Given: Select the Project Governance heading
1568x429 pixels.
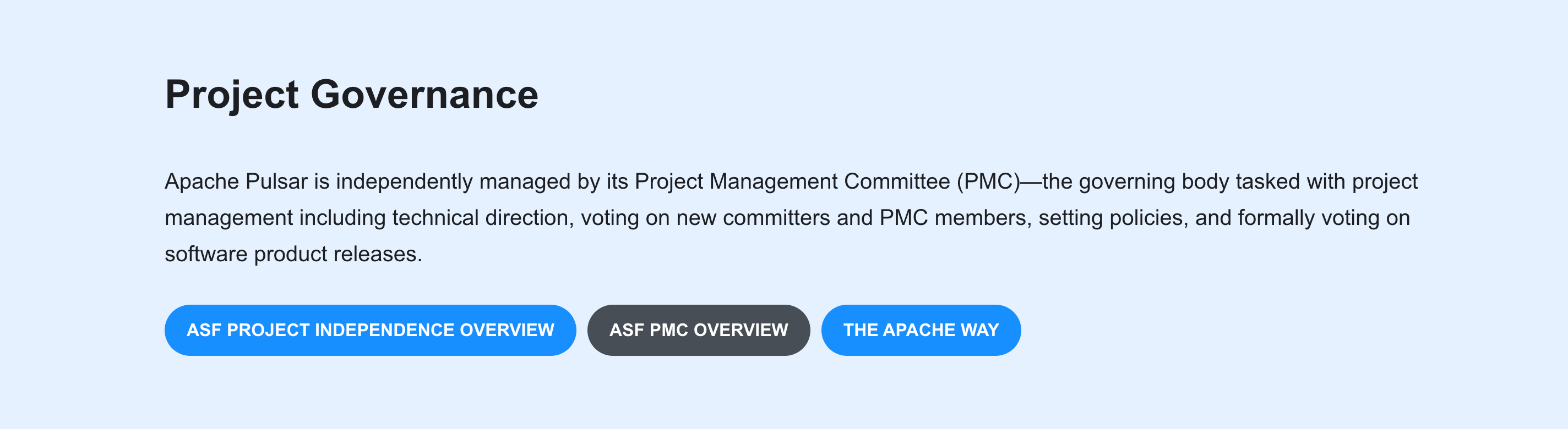Looking at the screenshot, I should click(x=352, y=94).
